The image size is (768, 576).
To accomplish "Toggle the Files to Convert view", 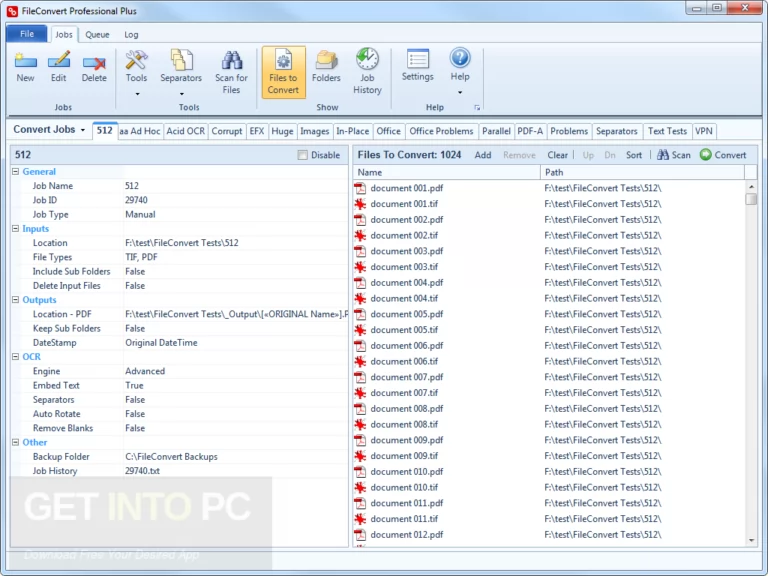I will [x=284, y=72].
